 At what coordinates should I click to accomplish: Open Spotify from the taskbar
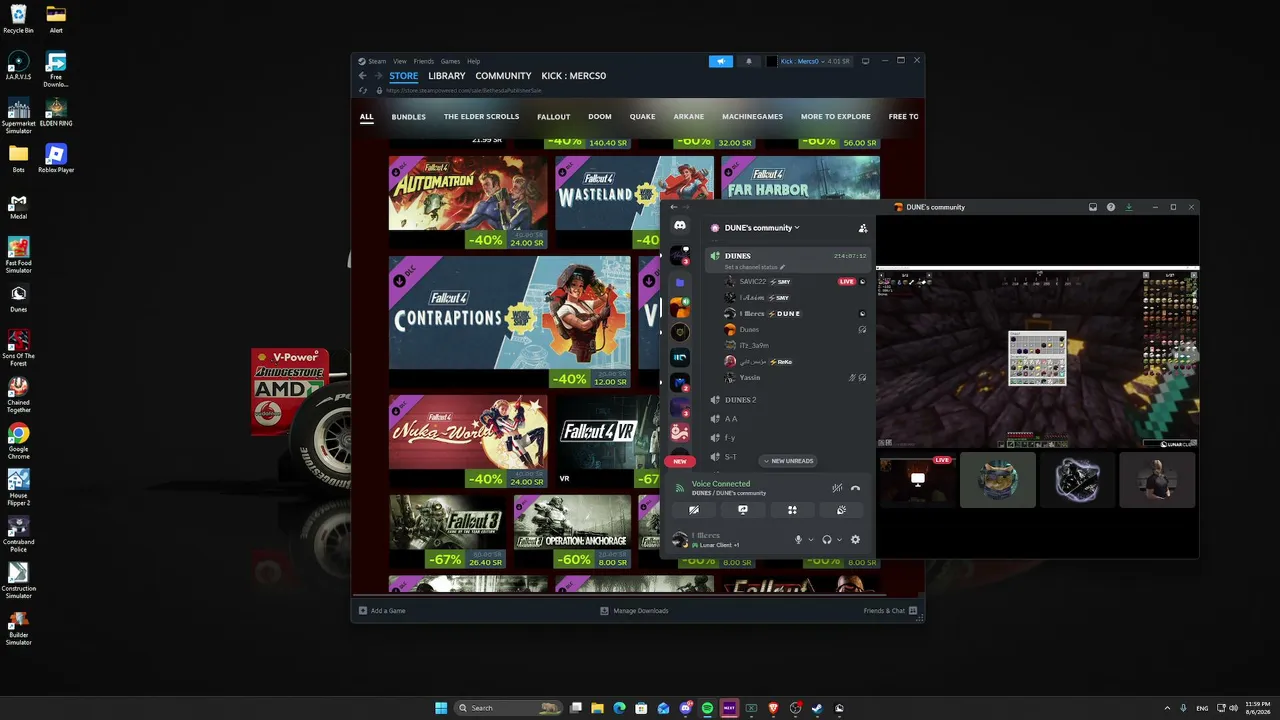[707, 708]
